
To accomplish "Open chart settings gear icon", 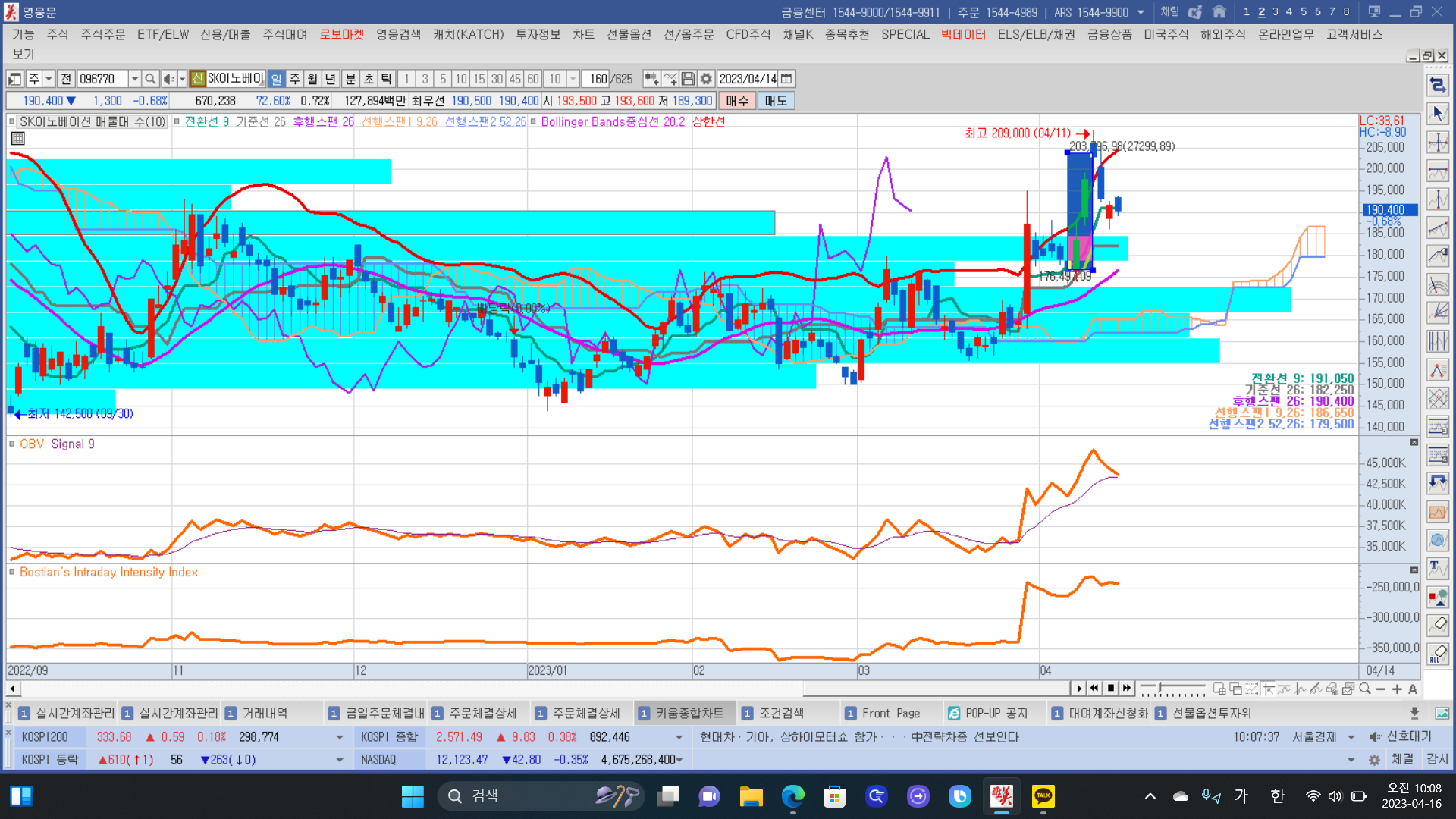I will 706,79.
